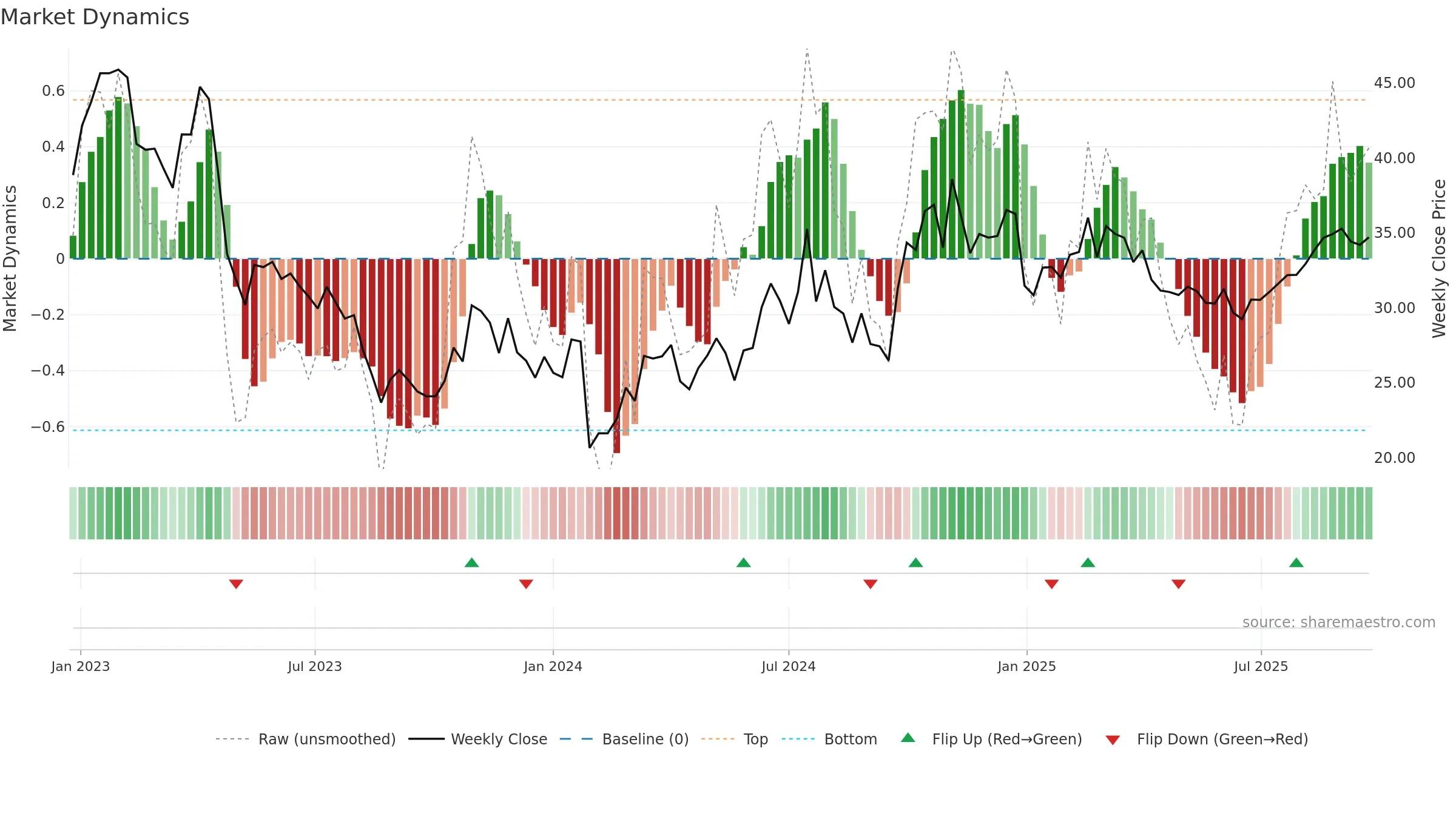1456x819 pixels.
Task: Click the 35.00 price axis label
Action: point(1395,233)
